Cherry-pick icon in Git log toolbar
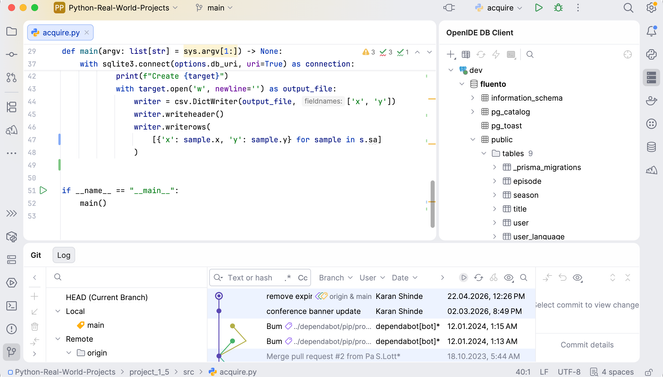The image size is (663, 377). (x=493, y=278)
